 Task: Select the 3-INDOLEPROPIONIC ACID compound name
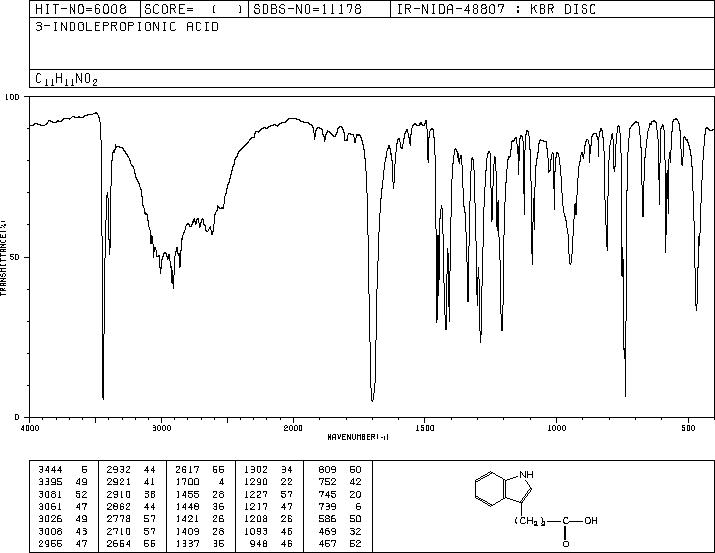[x=127, y=27]
